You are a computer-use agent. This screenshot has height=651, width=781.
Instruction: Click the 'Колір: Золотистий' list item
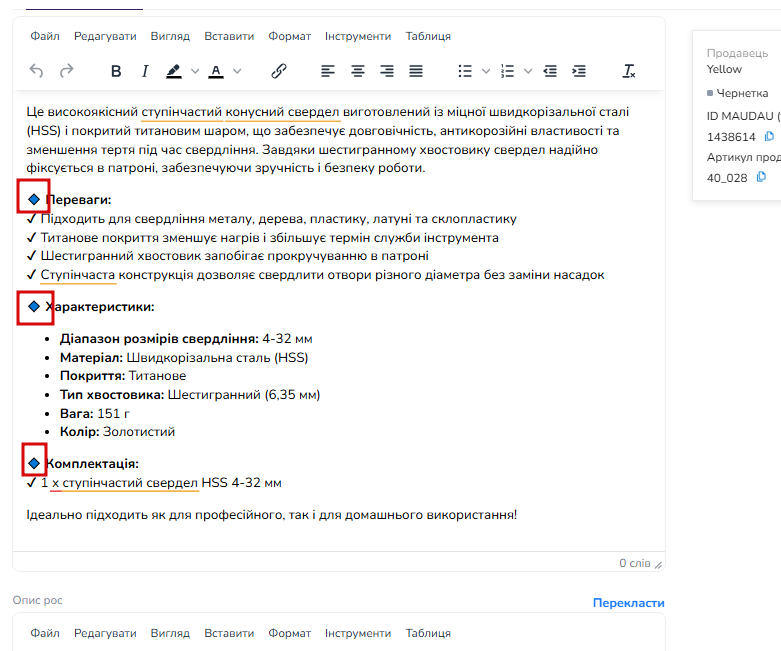coord(118,431)
